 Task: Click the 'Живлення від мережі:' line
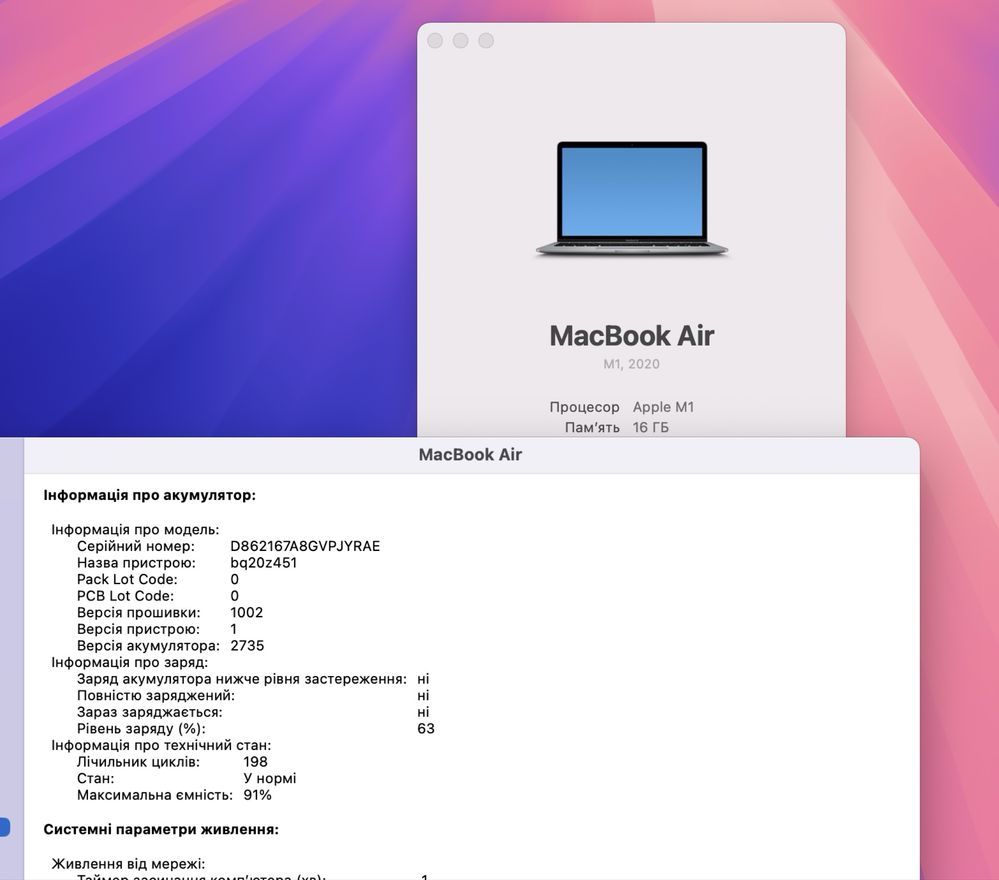[128, 863]
